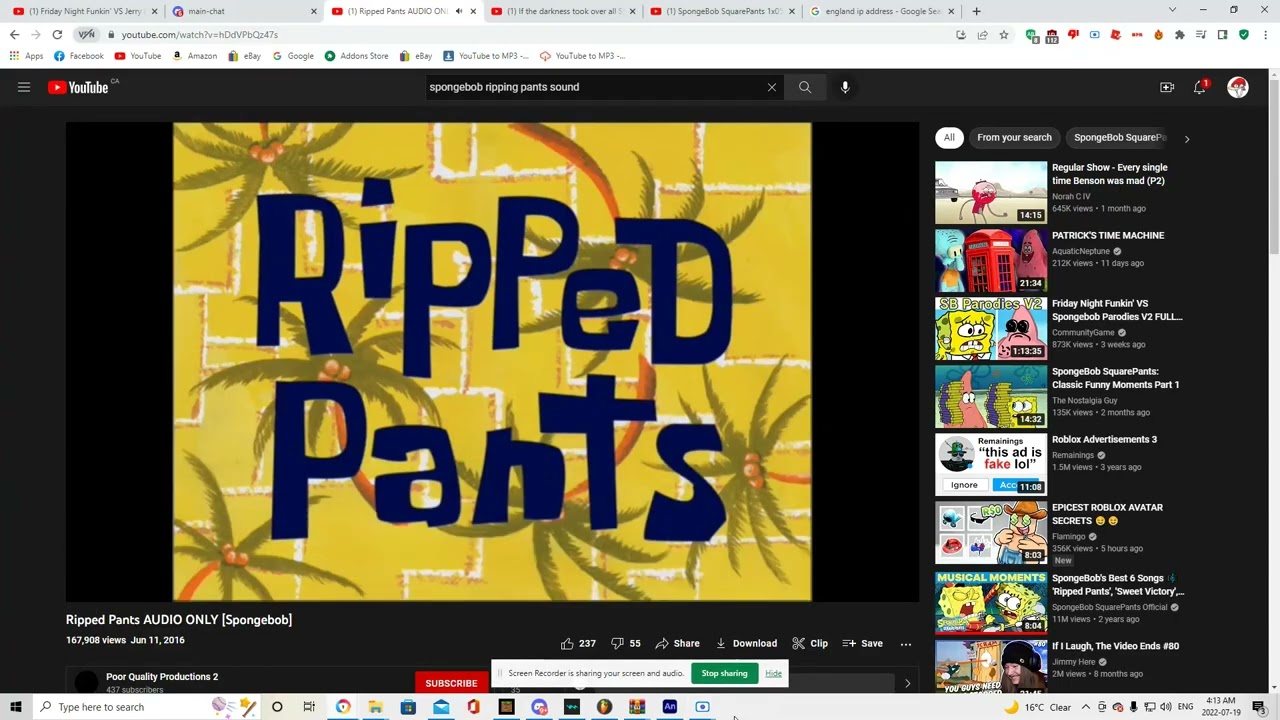Open Chrome three-dot menu

pos(1265,35)
